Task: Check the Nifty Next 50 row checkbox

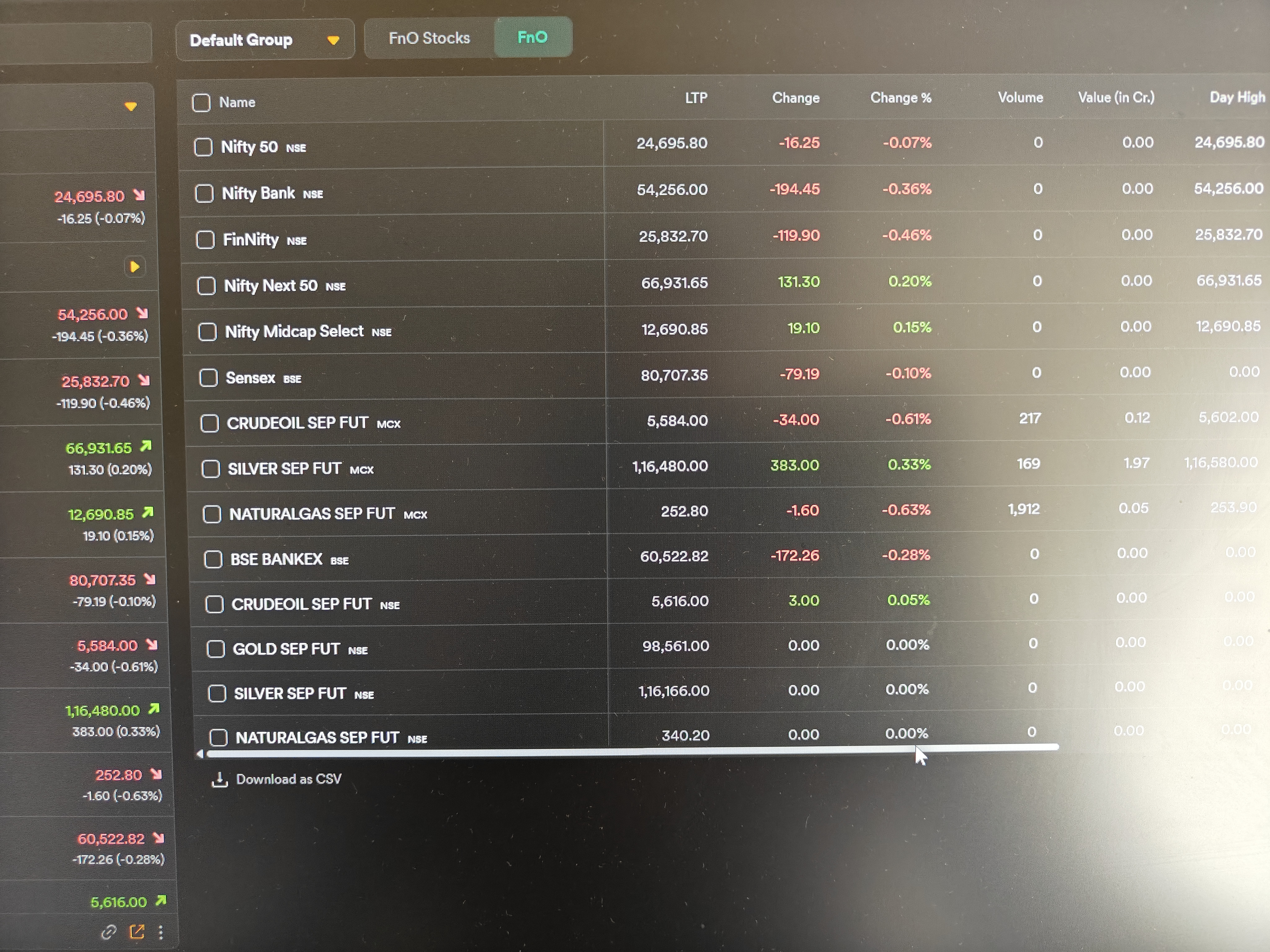Action: (206, 286)
